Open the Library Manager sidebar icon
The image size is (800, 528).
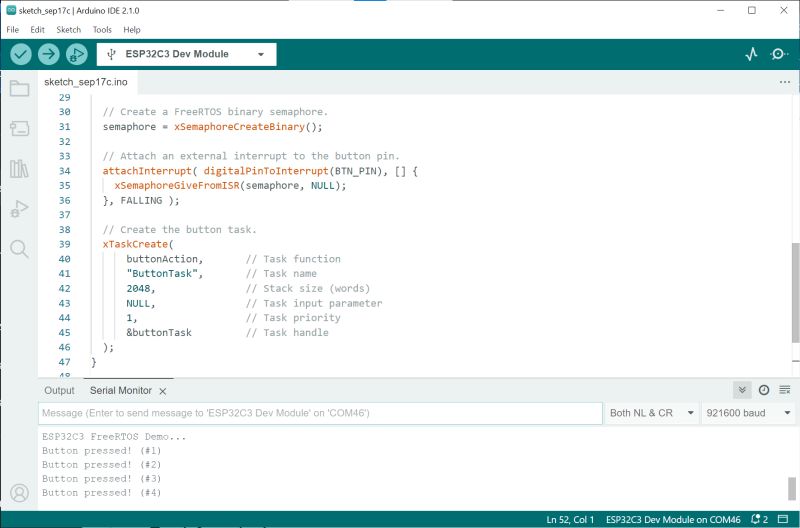19,168
